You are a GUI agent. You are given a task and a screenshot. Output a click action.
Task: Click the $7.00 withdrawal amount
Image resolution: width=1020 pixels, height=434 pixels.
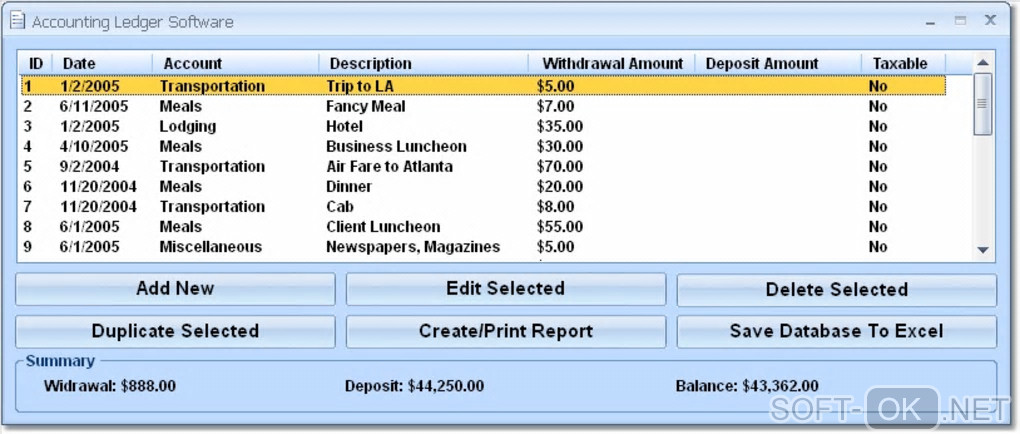click(556, 106)
